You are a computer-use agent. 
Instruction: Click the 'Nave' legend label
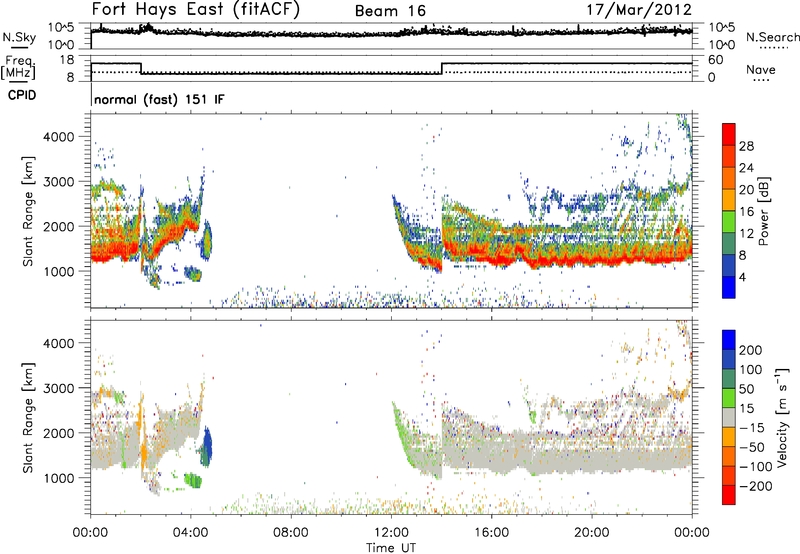pyautogui.click(x=761, y=69)
